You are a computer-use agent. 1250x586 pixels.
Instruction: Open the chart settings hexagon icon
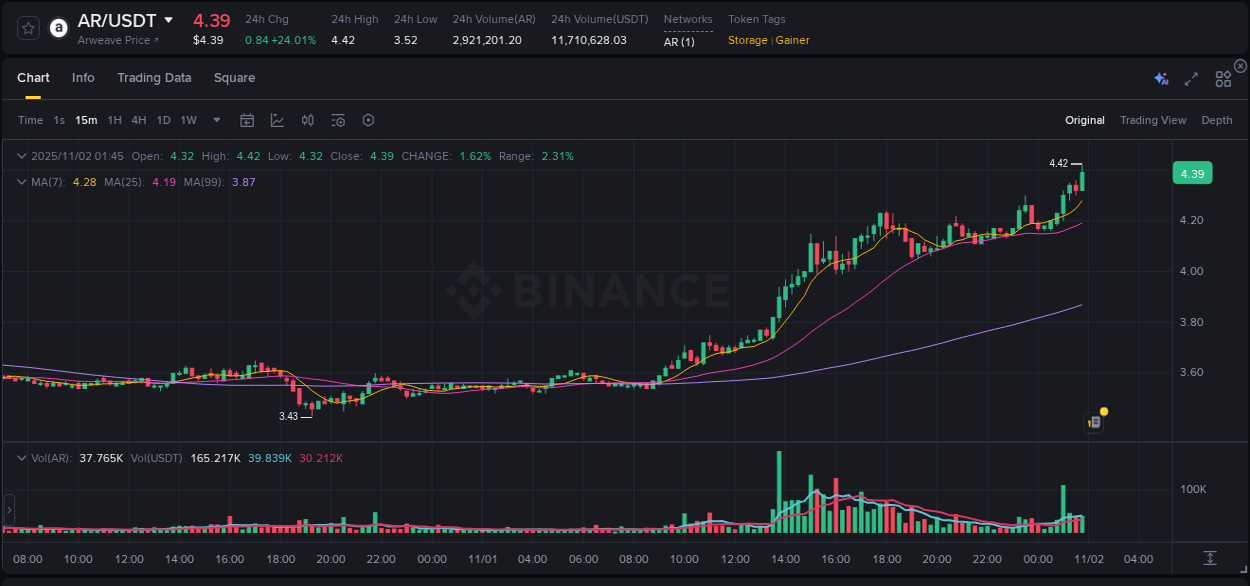[368, 120]
